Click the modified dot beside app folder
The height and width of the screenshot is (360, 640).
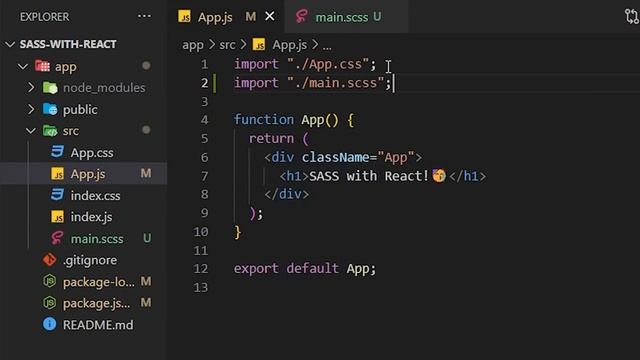pyautogui.click(x=146, y=66)
